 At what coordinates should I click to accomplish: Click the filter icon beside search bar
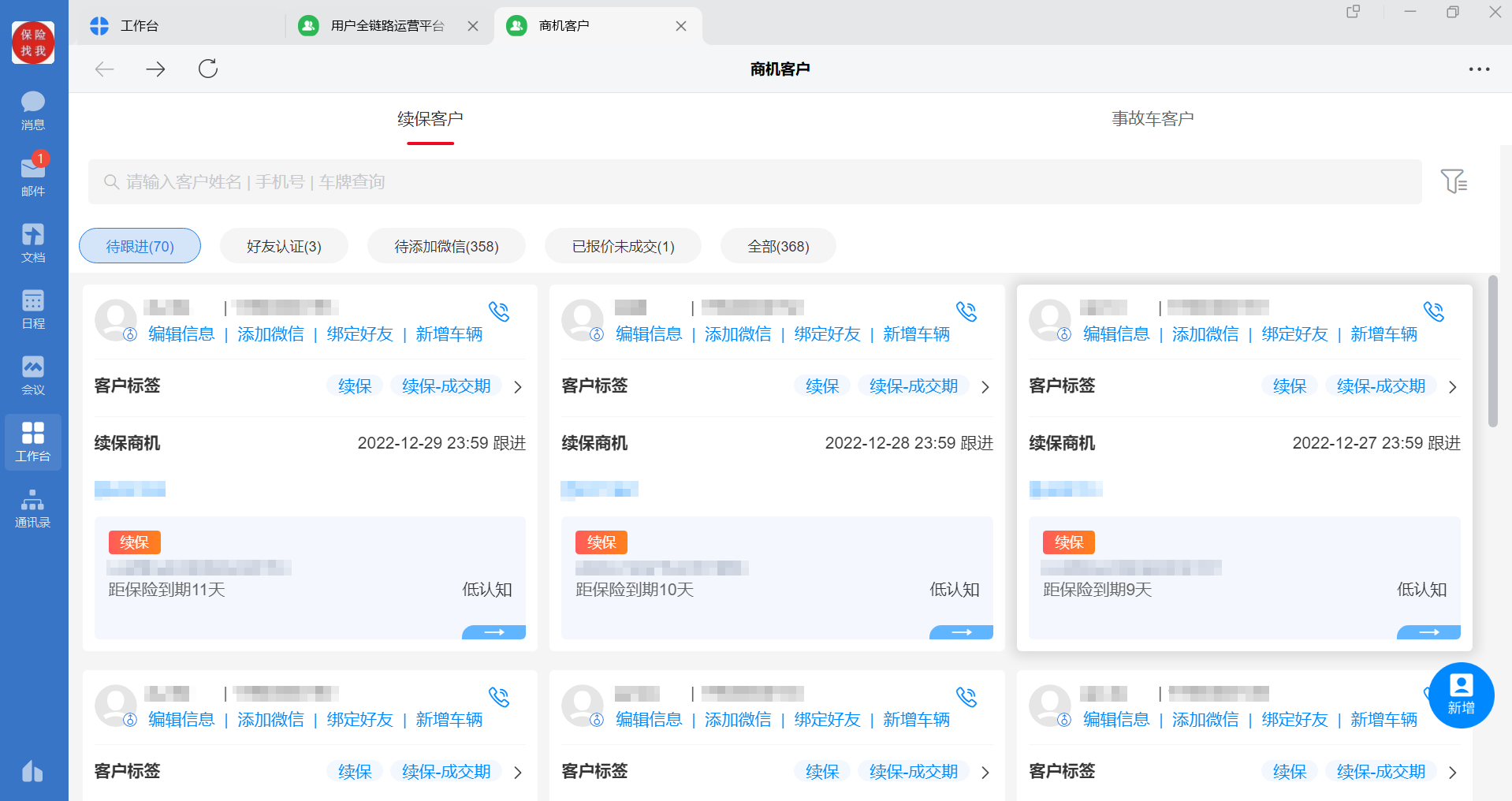(x=1454, y=181)
